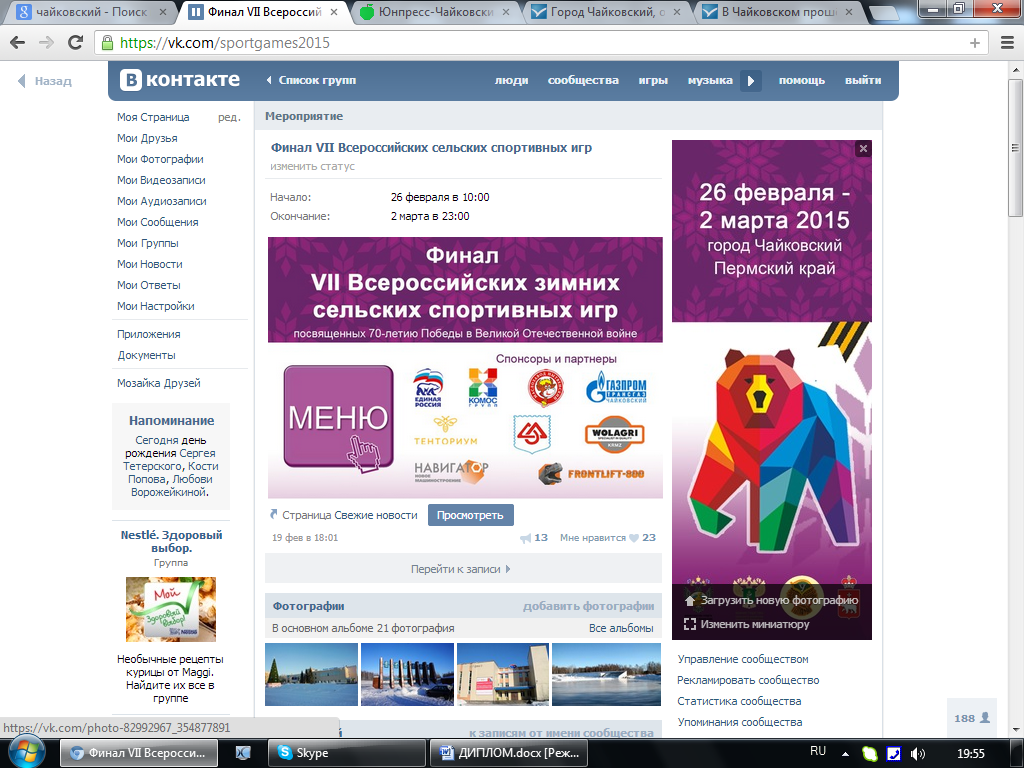Click the volume speaker tray icon
This screenshot has width=1024, height=768.
918,754
